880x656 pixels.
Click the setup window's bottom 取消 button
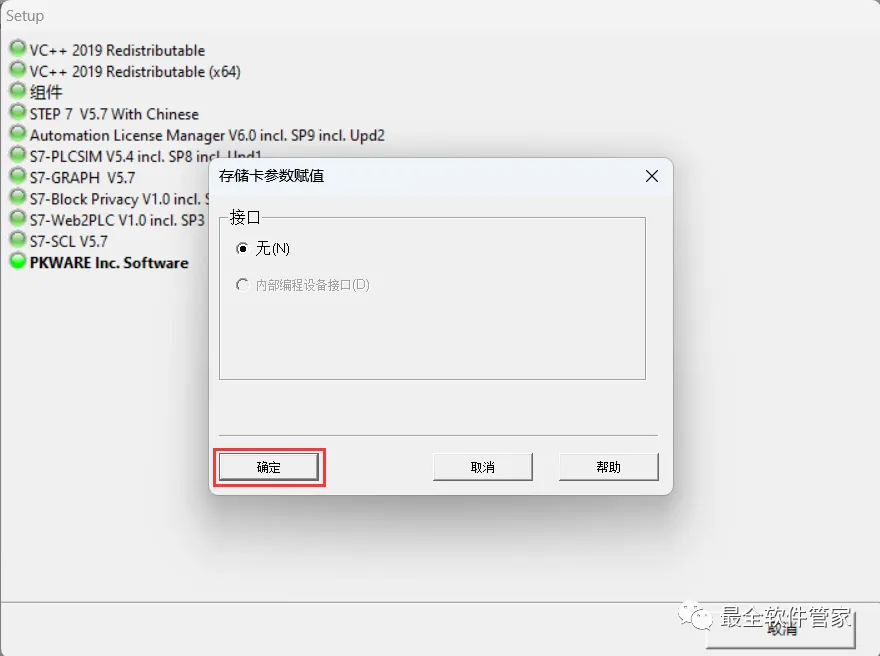(781, 630)
